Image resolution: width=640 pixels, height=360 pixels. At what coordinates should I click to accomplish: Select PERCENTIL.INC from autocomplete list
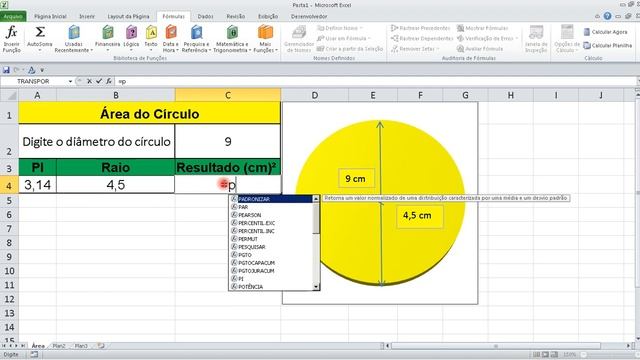tap(271, 231)
